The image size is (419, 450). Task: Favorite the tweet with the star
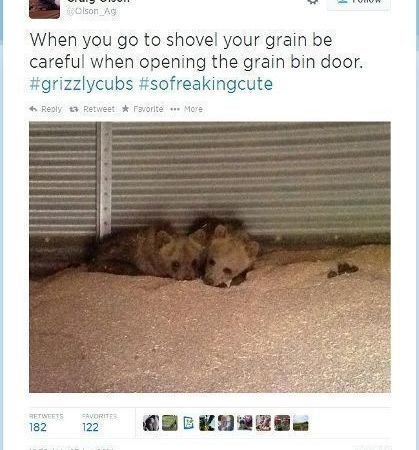click(142, 109)
